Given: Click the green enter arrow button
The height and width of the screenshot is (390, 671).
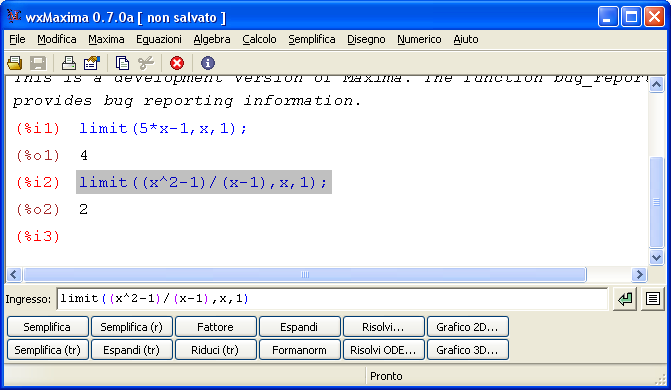Looking at the screenshot, I should 625,299.
